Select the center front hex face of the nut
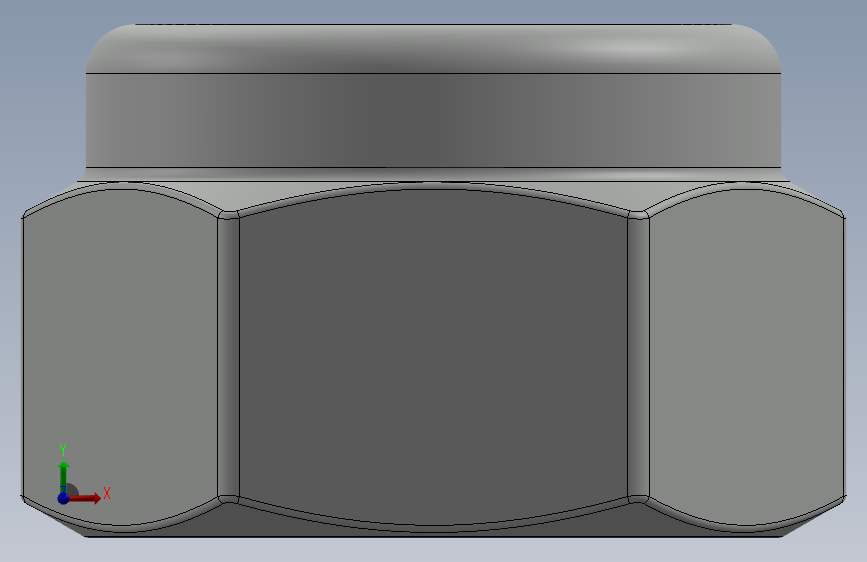867x562 pixels. (x=434, y=357)
